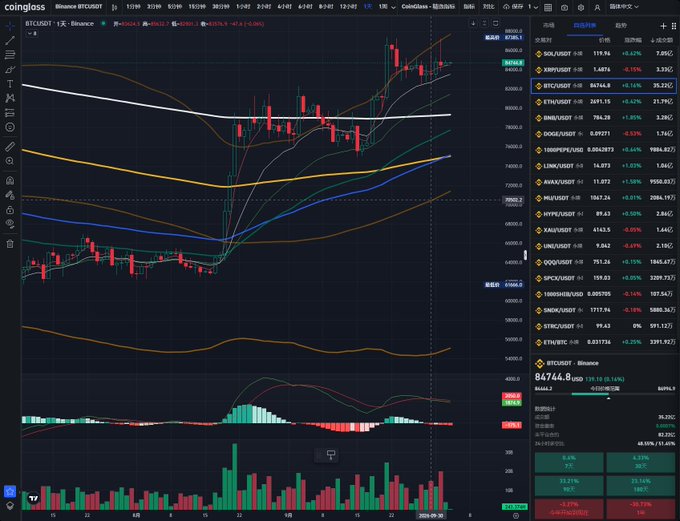This screenshot has height=521, width=680.
Task: Switch to the 1周 timeframe
Action: pyautogui.click(x=382, y=7)
